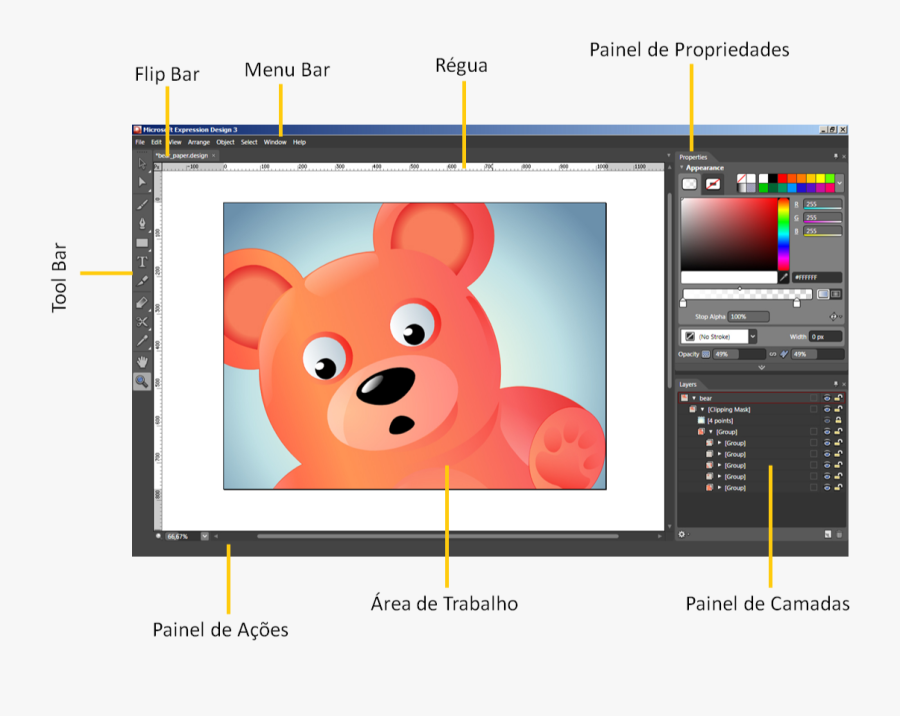Open the Layers panel options gear
Screen dimensions: 900x716
(683, 533)
